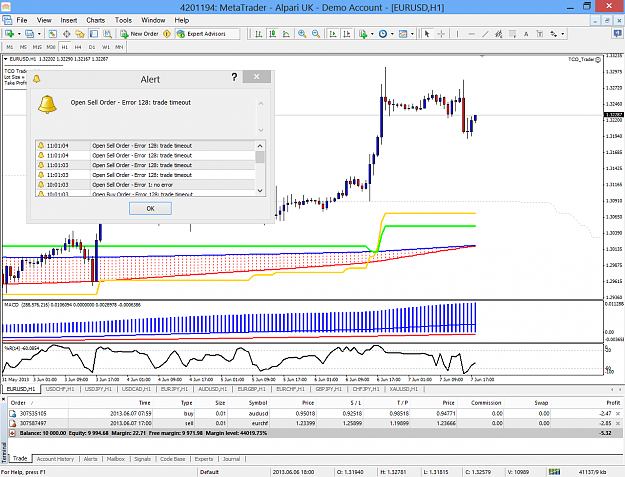Select the Trendline drawing tool
Viewport: 625px width, 477px height.
(485, 34)
